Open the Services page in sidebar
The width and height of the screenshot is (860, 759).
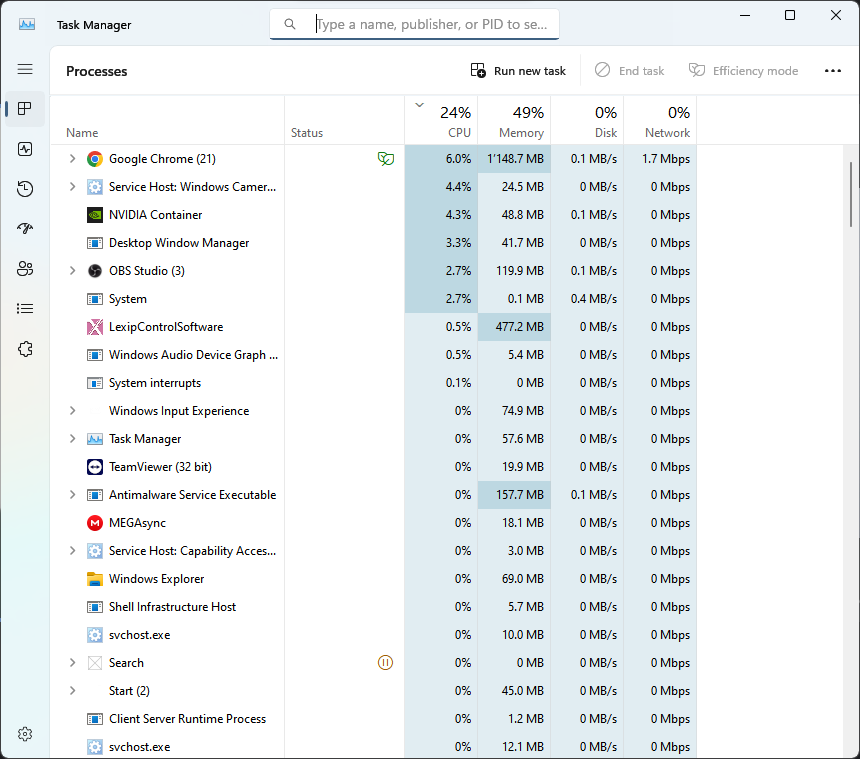coord(25,349)
